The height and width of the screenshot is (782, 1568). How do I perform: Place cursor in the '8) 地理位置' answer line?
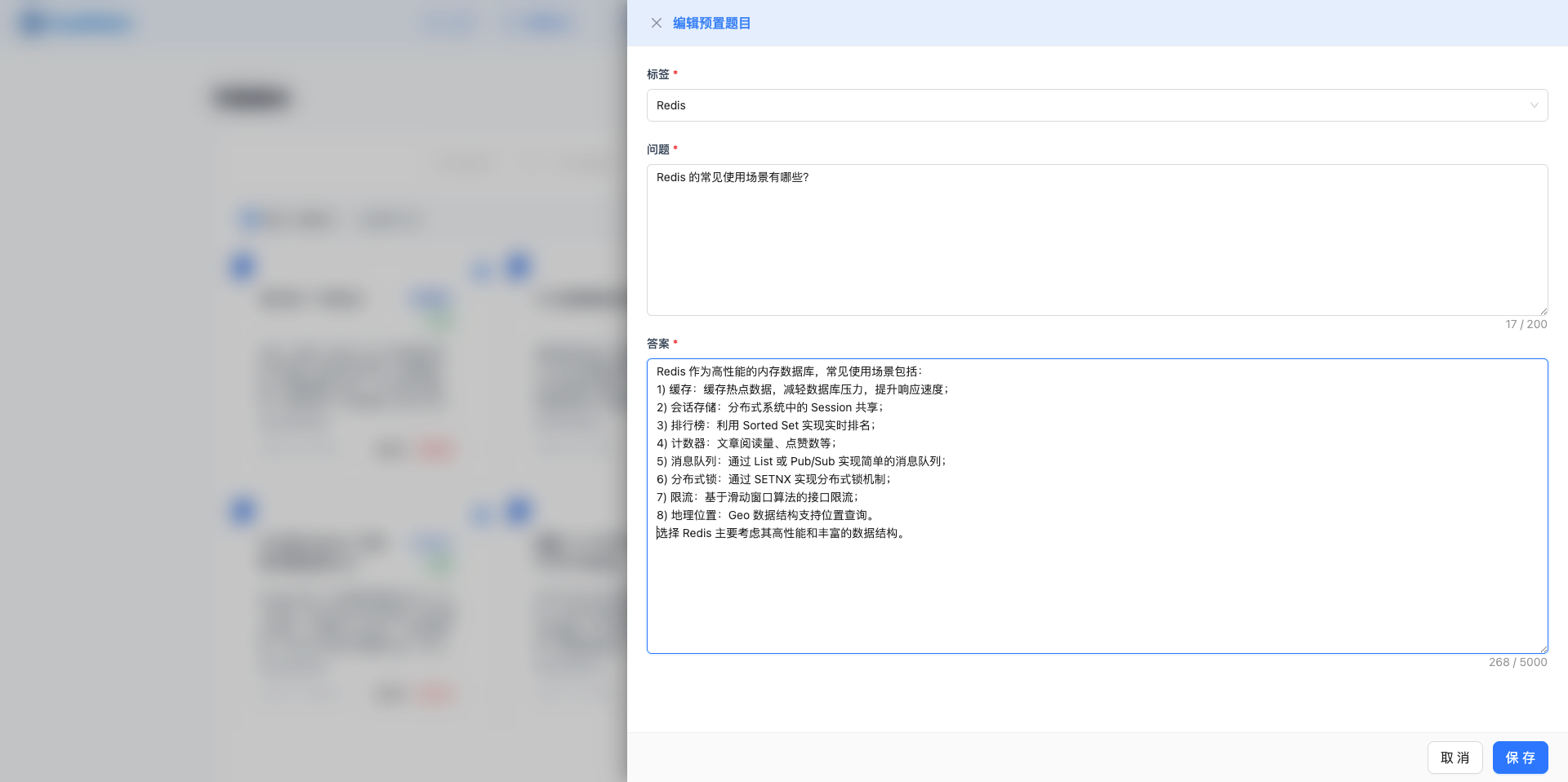[x=765, y=515]
